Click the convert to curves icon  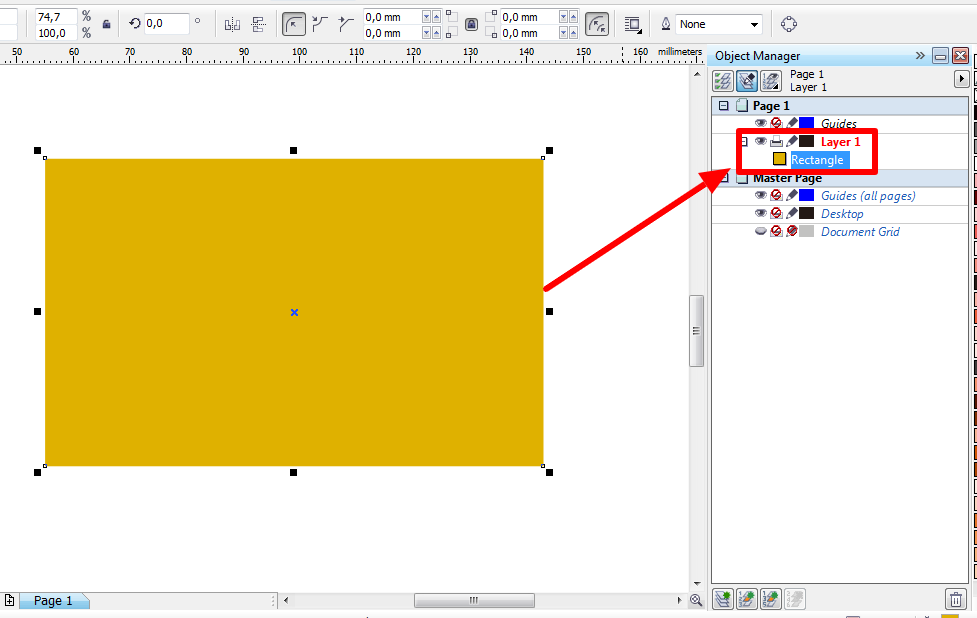coord(788,24)
